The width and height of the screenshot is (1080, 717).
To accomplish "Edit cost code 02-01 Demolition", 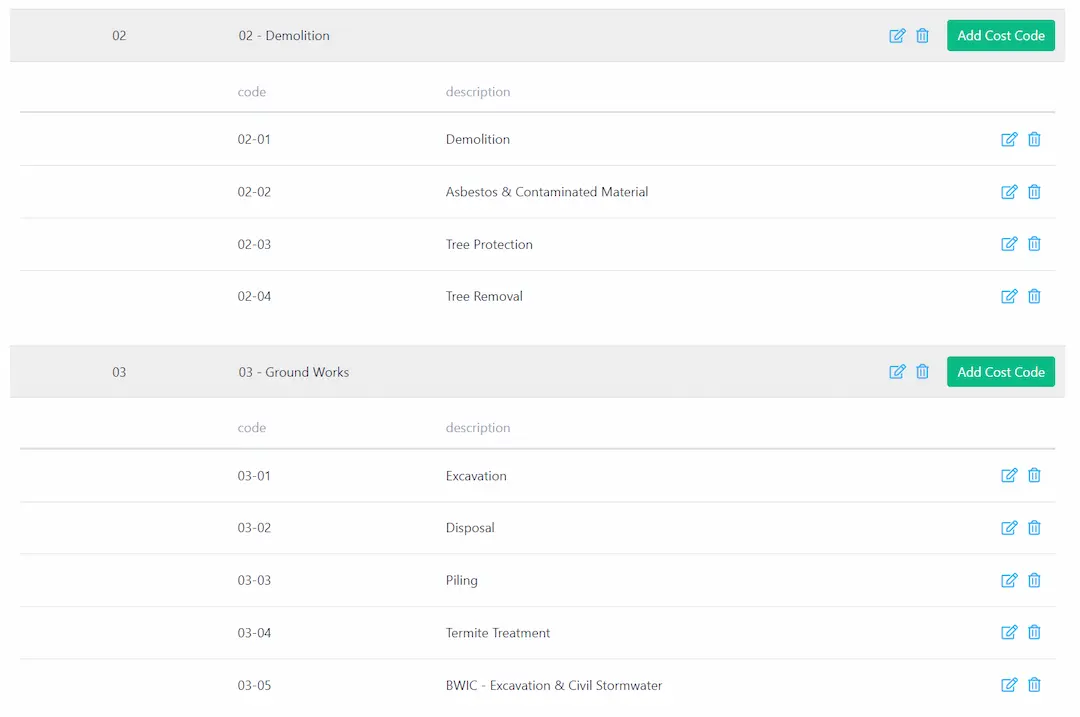I will (1009, 140).
